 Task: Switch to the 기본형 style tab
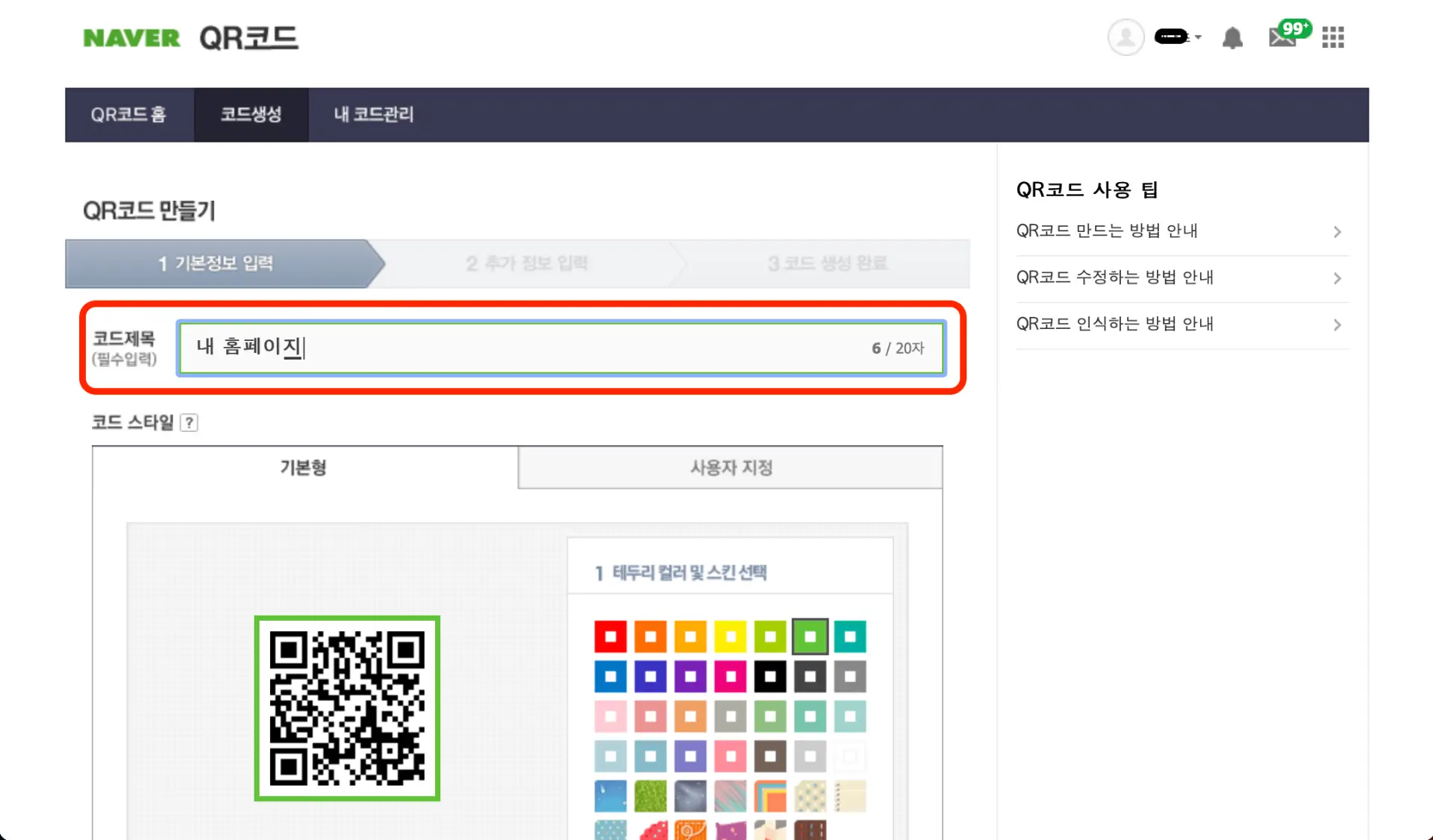[x=304, y=468]
